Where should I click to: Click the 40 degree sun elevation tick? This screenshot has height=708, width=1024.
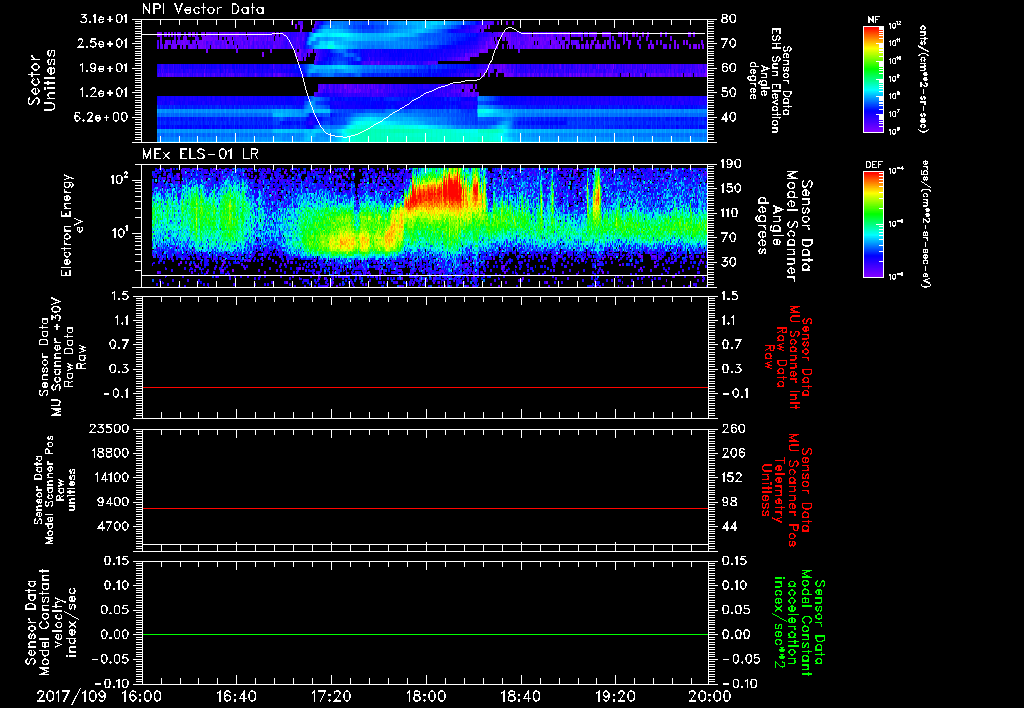(728, 118)
